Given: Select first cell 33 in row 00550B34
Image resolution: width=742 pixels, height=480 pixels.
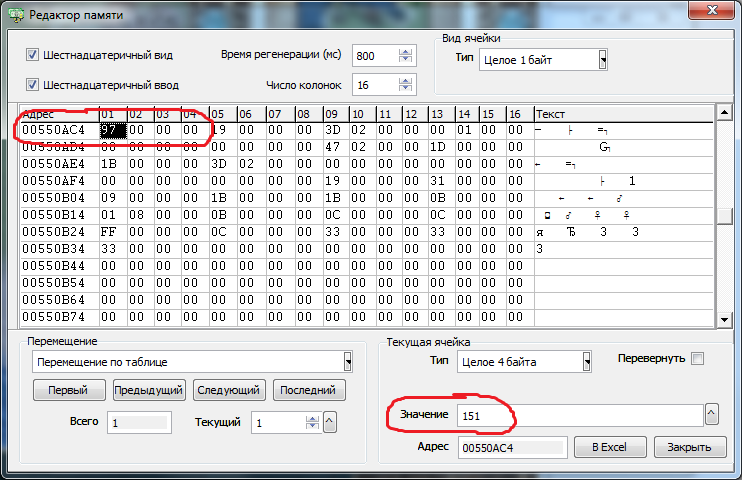Looking at the screenshot, I should [x=113, y=249].
